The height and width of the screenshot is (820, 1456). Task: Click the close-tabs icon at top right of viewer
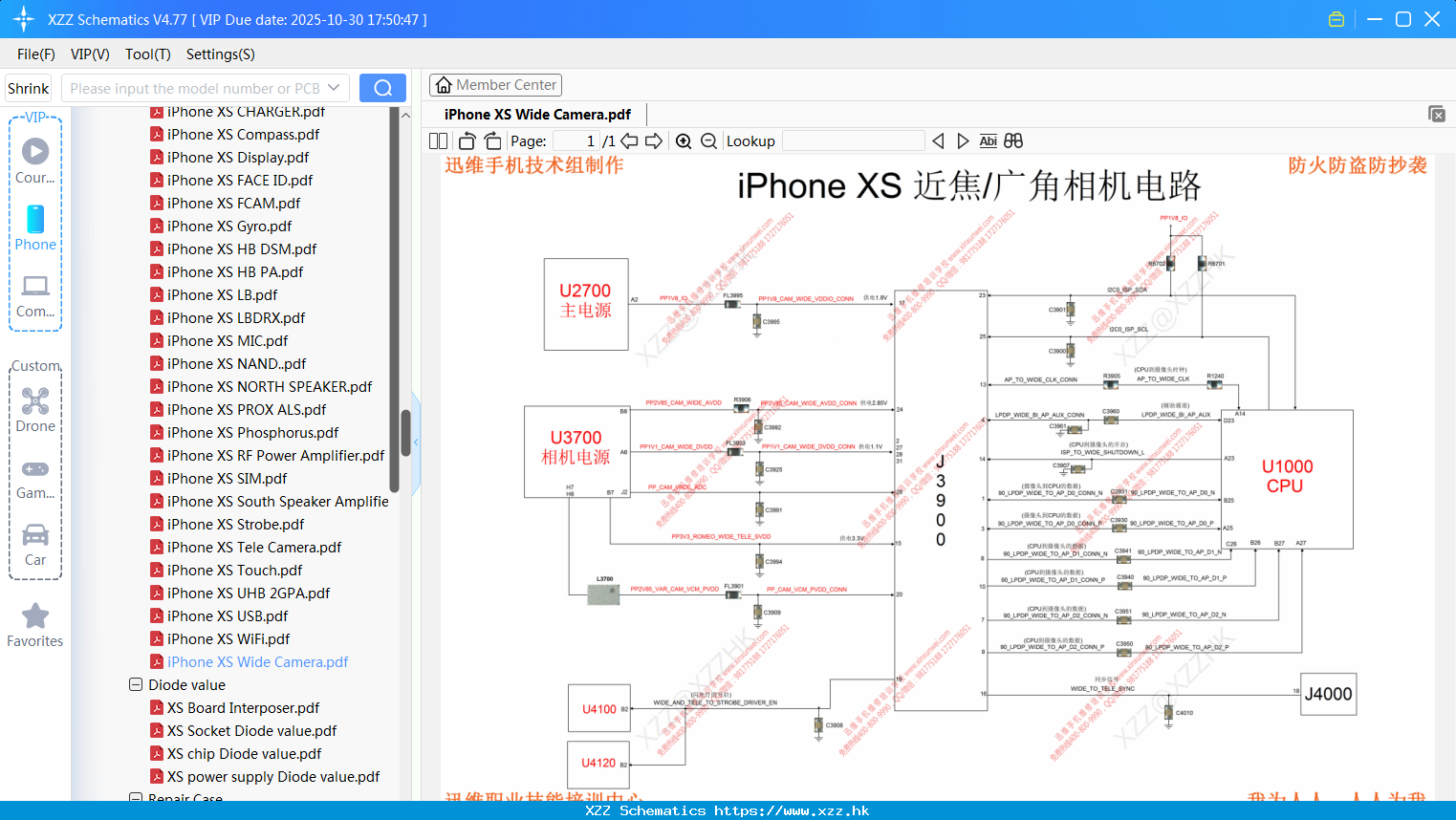click(1437, 114)
